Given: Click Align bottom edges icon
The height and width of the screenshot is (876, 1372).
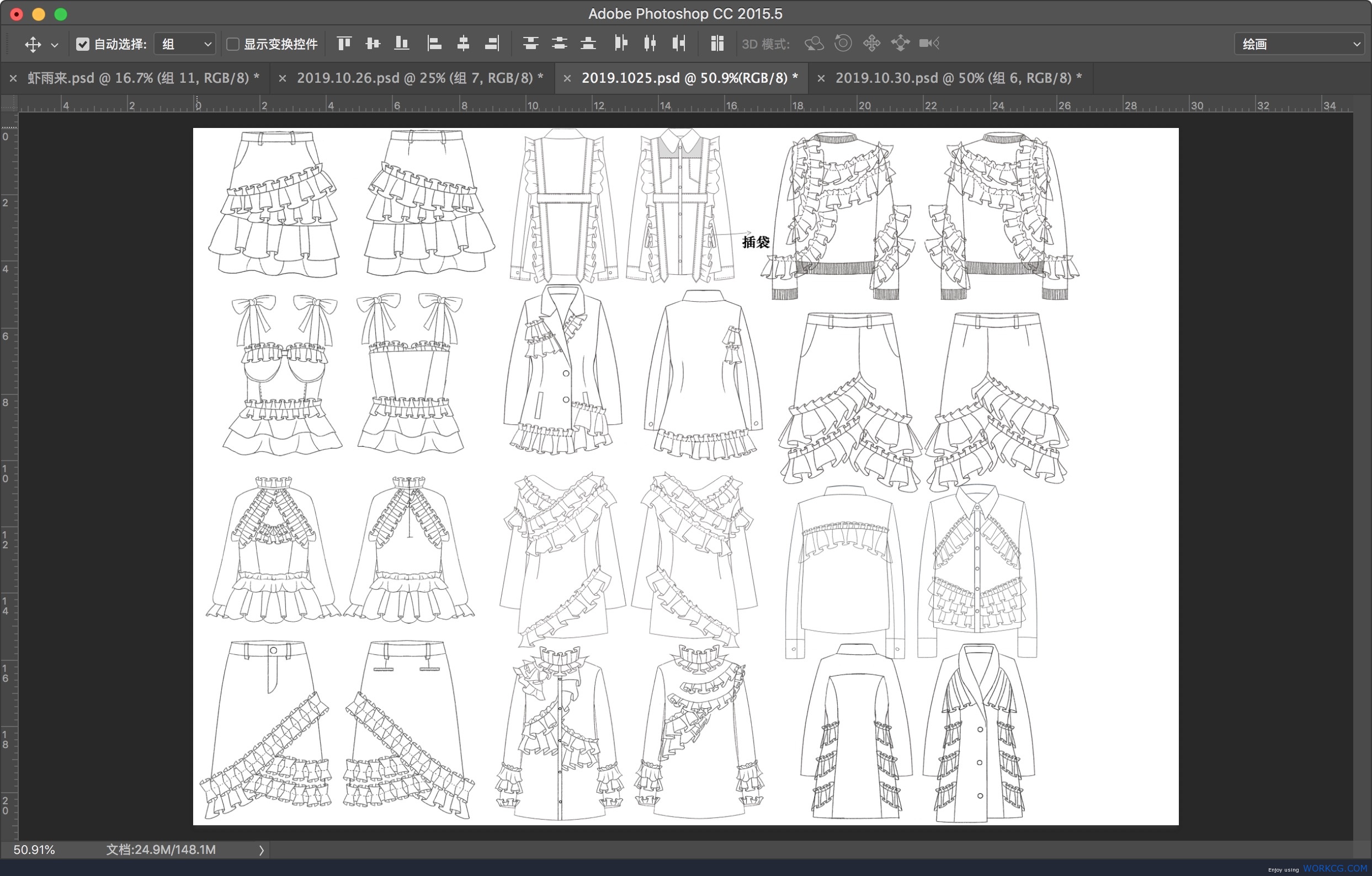Looking at the screenshot, I should point(402,43).
